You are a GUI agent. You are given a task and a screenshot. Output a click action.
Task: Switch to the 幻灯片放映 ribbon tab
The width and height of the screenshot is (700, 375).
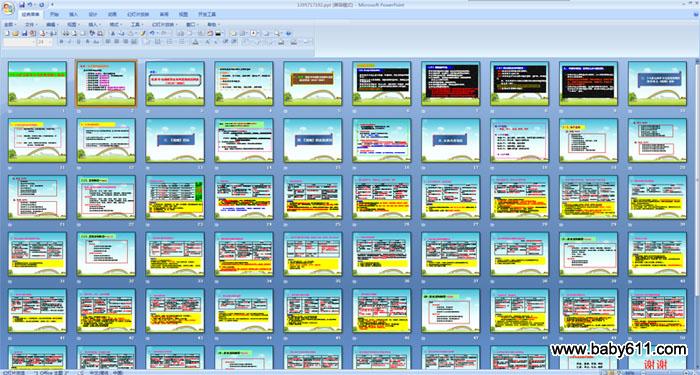pos(138,14)
